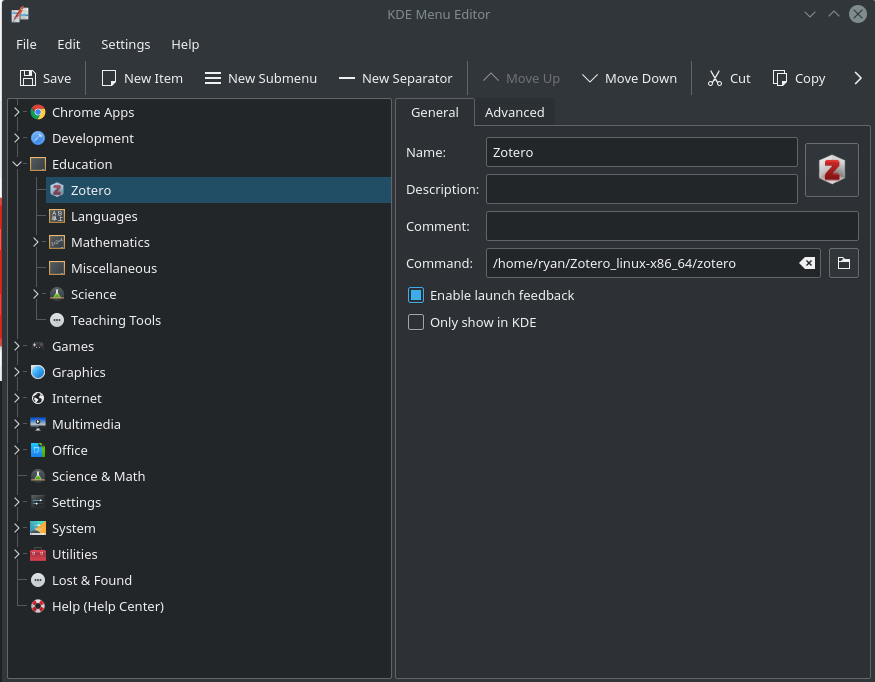
Task: Select the System category label
Action: (74, 529)
